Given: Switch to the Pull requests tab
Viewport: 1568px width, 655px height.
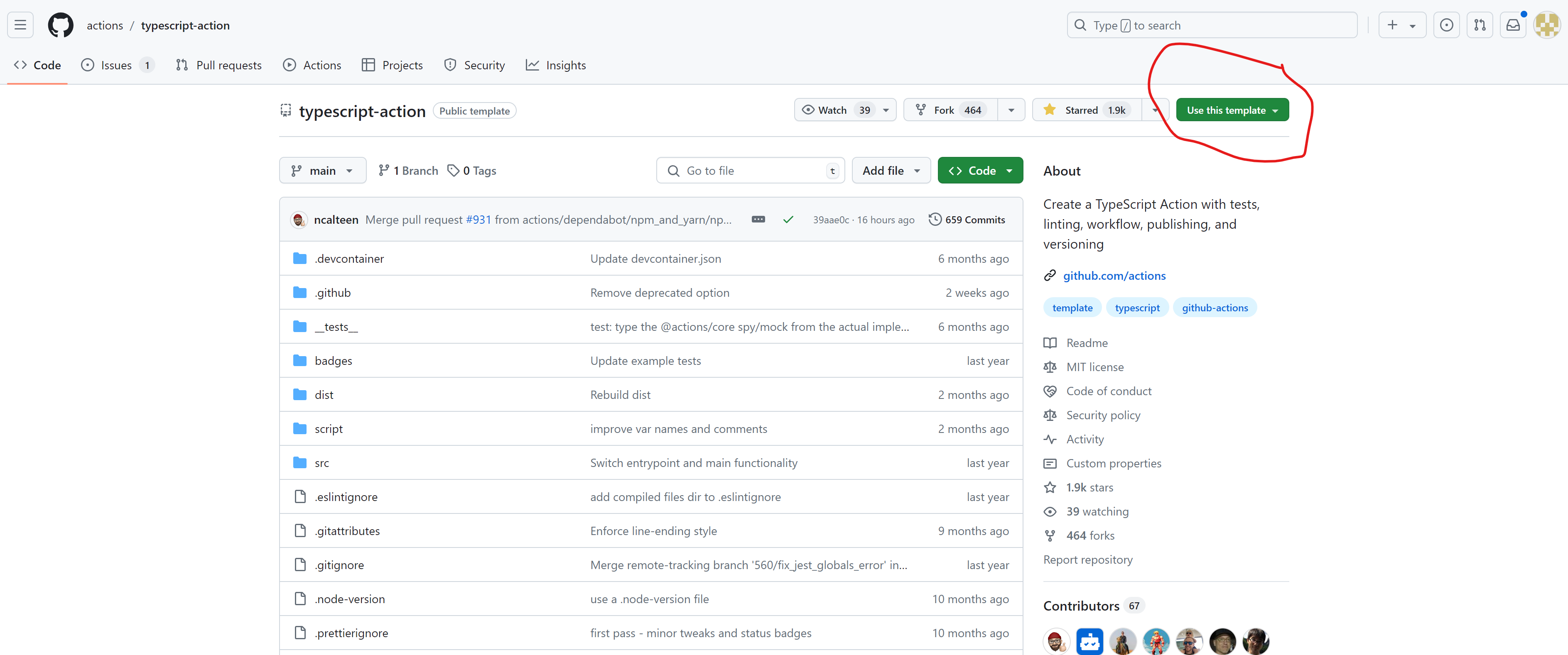Looking at the screenshot, I should coord(218,65).
